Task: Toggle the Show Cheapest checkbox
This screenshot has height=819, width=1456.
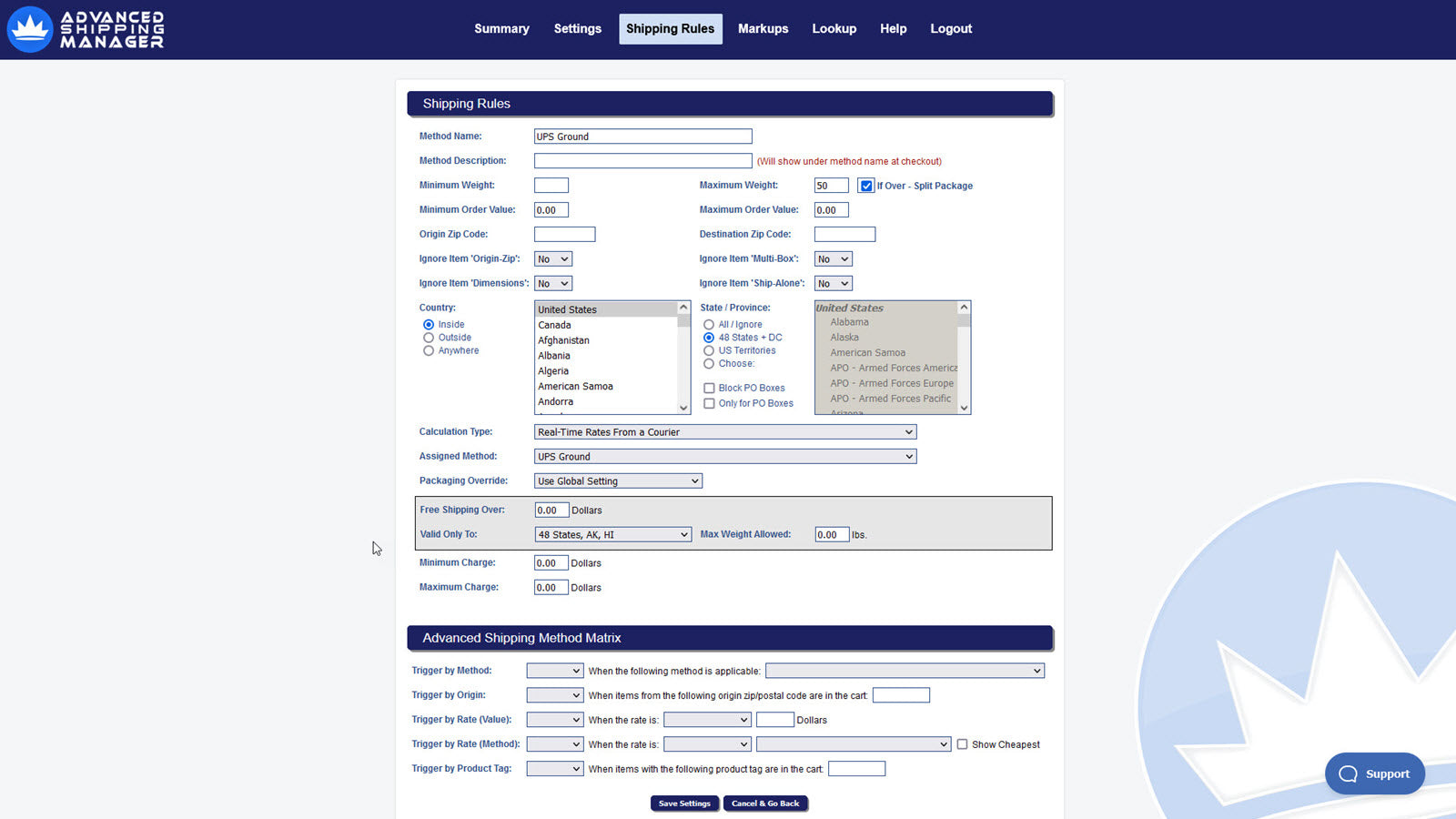Action: point(963,743)
